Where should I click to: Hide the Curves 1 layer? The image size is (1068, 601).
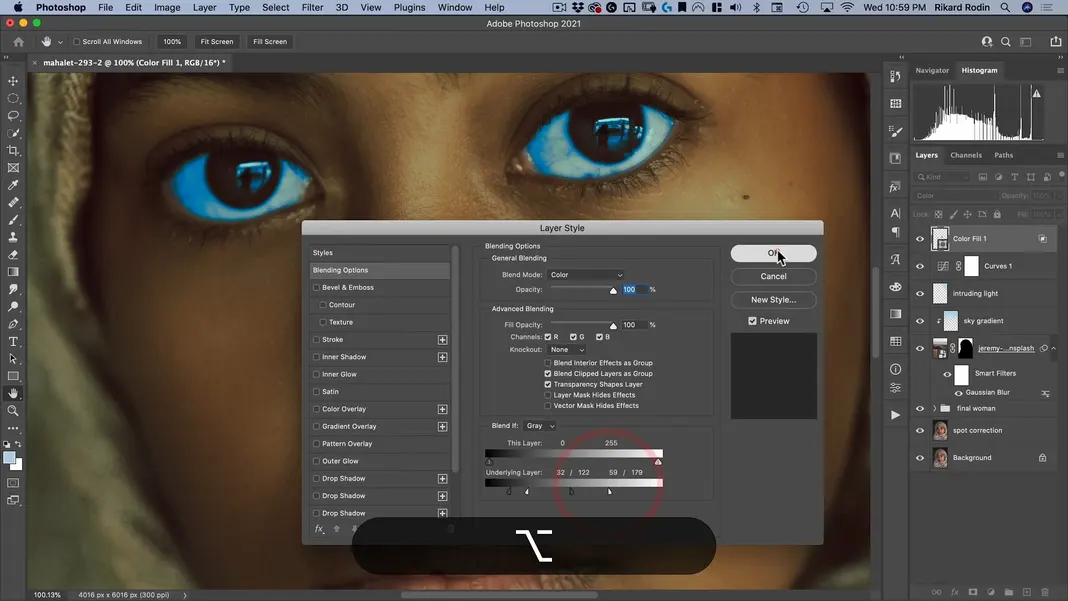[920, 266]
